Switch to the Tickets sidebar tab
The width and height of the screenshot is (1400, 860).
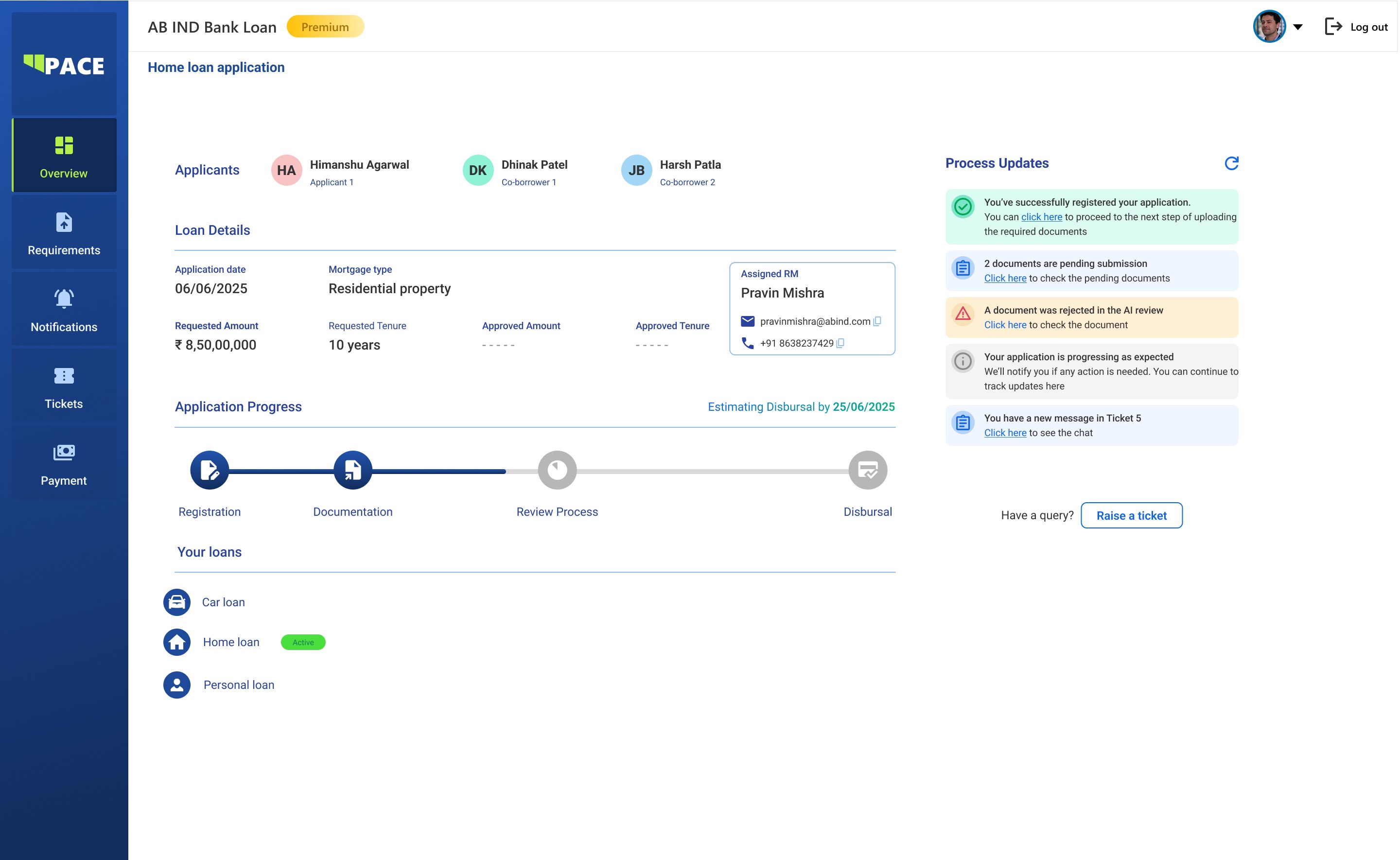(64, 386)
